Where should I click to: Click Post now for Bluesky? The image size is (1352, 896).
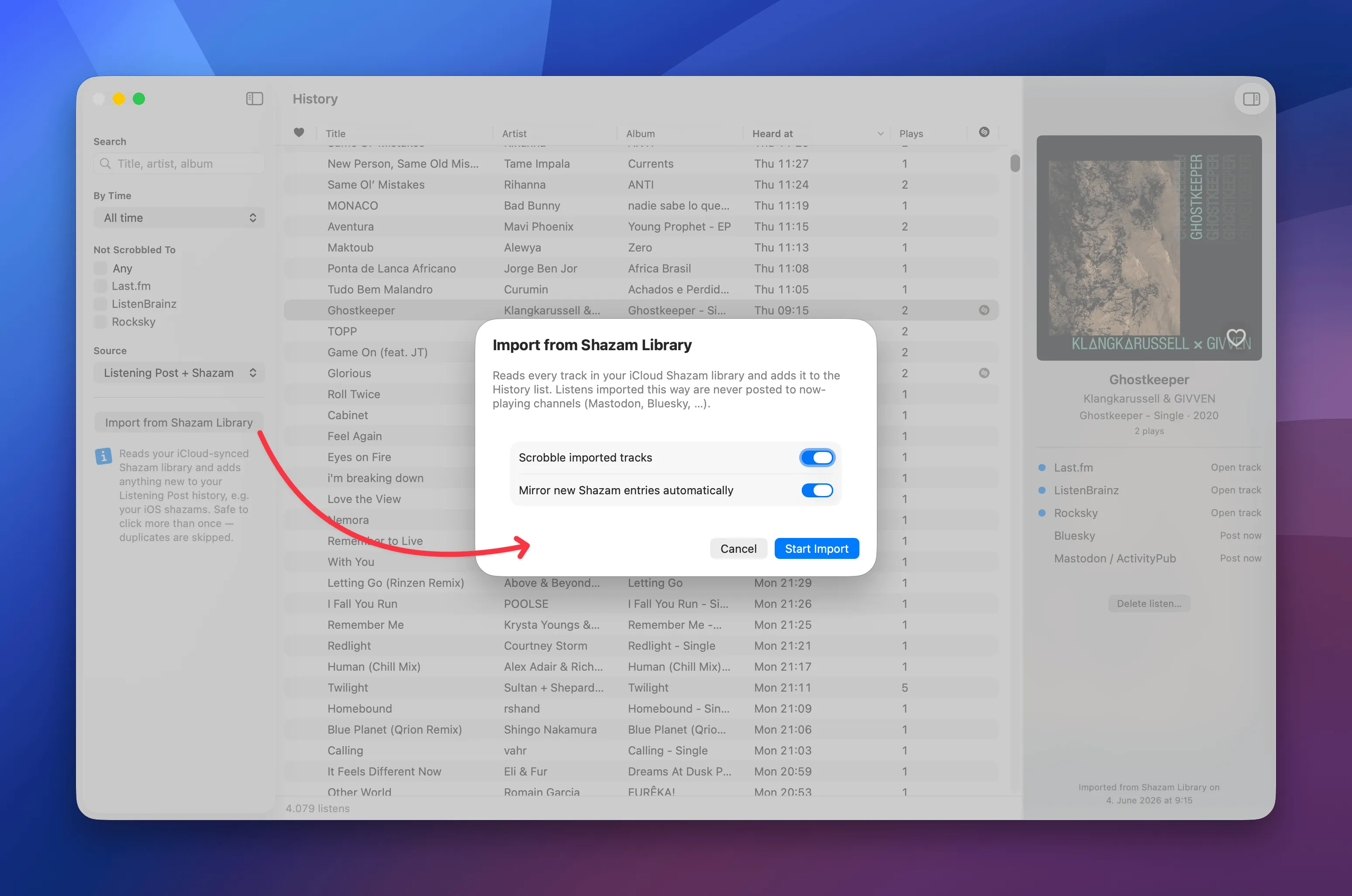(x=1241, y=535)
